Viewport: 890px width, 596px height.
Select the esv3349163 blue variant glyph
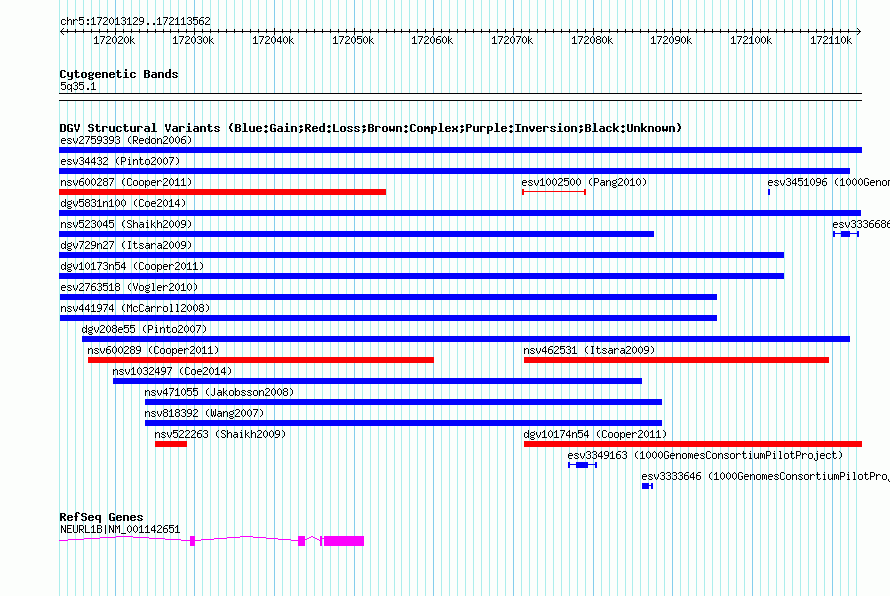point(582,465)
